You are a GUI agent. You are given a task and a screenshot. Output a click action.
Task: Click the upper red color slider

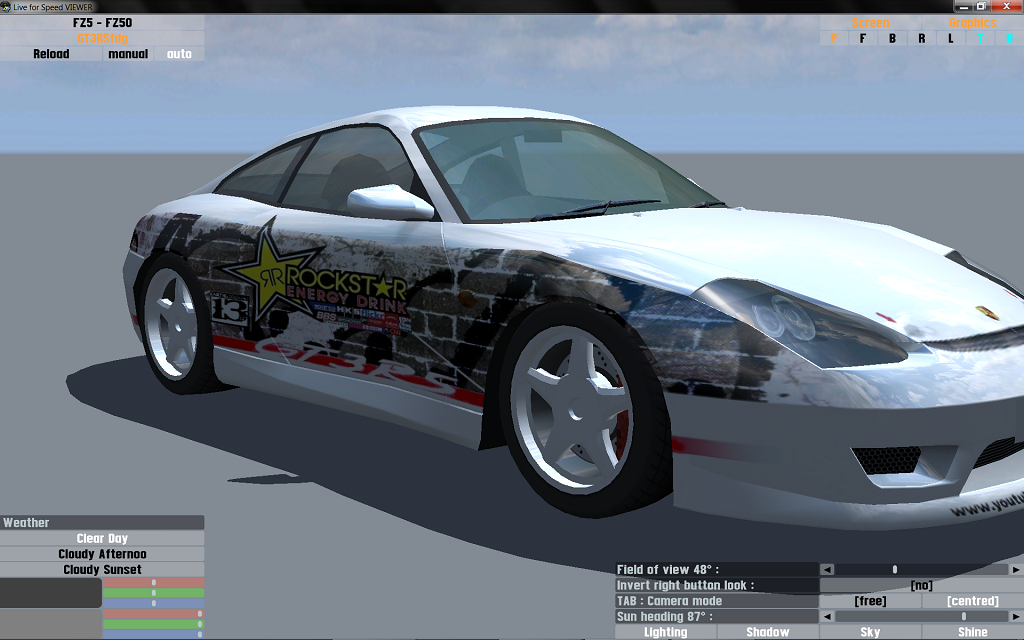coord(153,583)
